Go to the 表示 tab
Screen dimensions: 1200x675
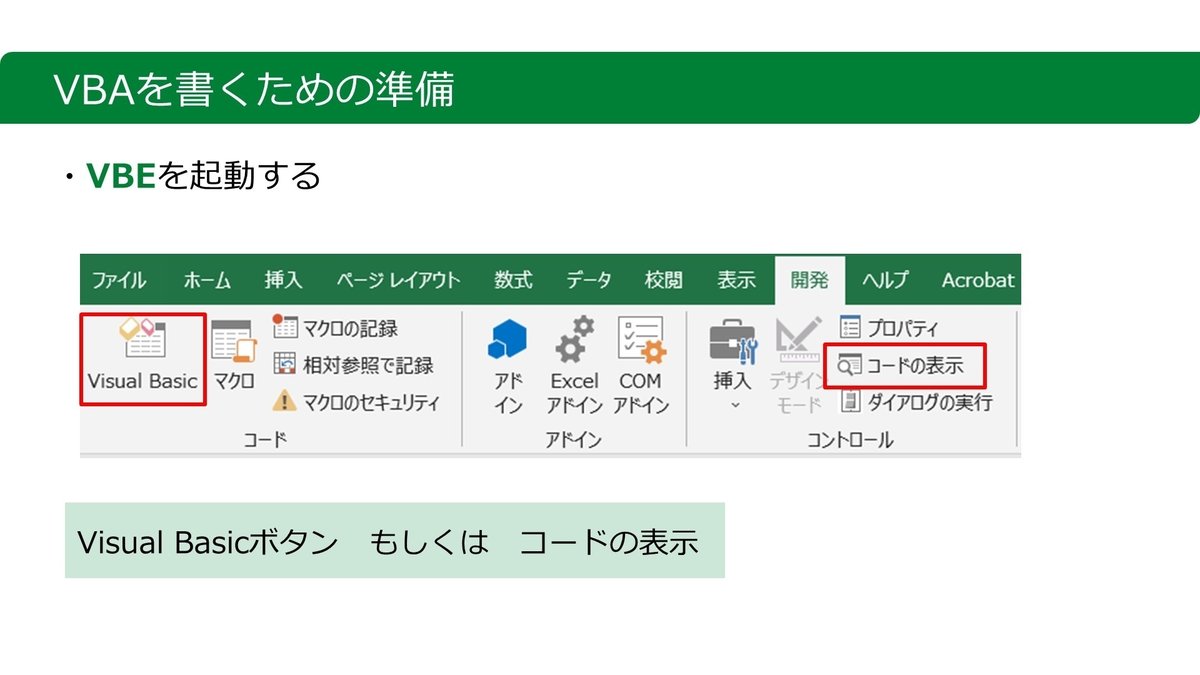(736, 280)
